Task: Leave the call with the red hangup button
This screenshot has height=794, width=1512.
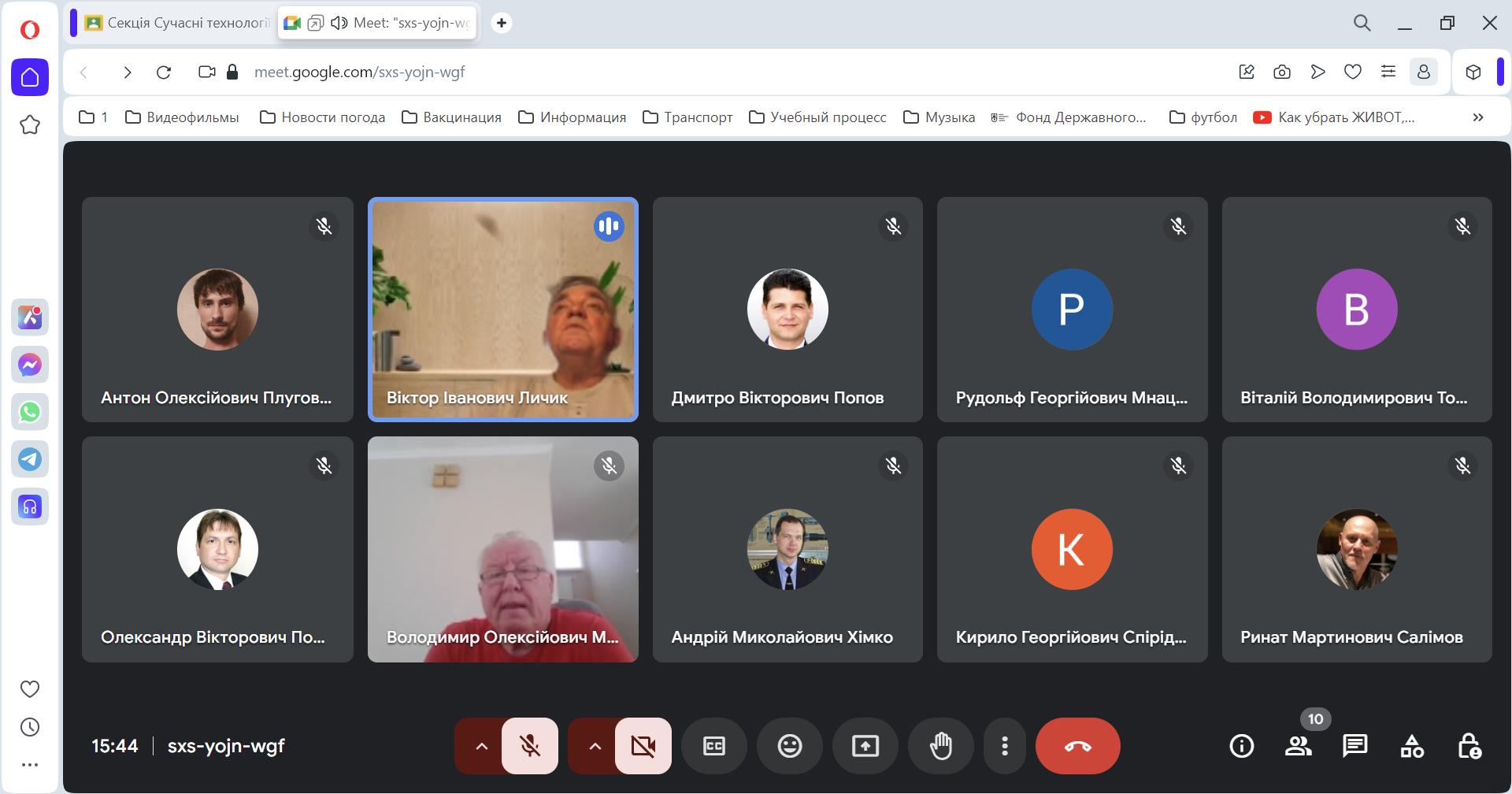Action: click(x=1077, y=746)
